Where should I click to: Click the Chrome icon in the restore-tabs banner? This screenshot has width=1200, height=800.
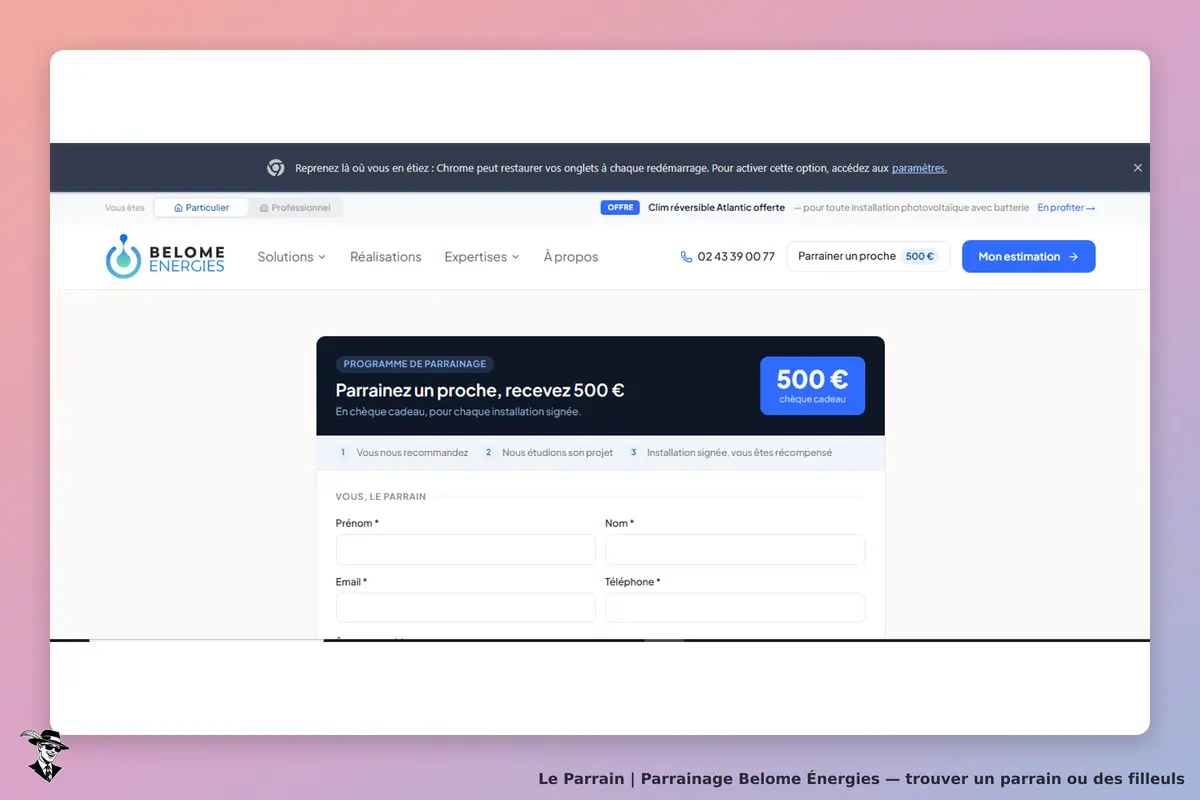pyautogui.click(x=276, y=168)
